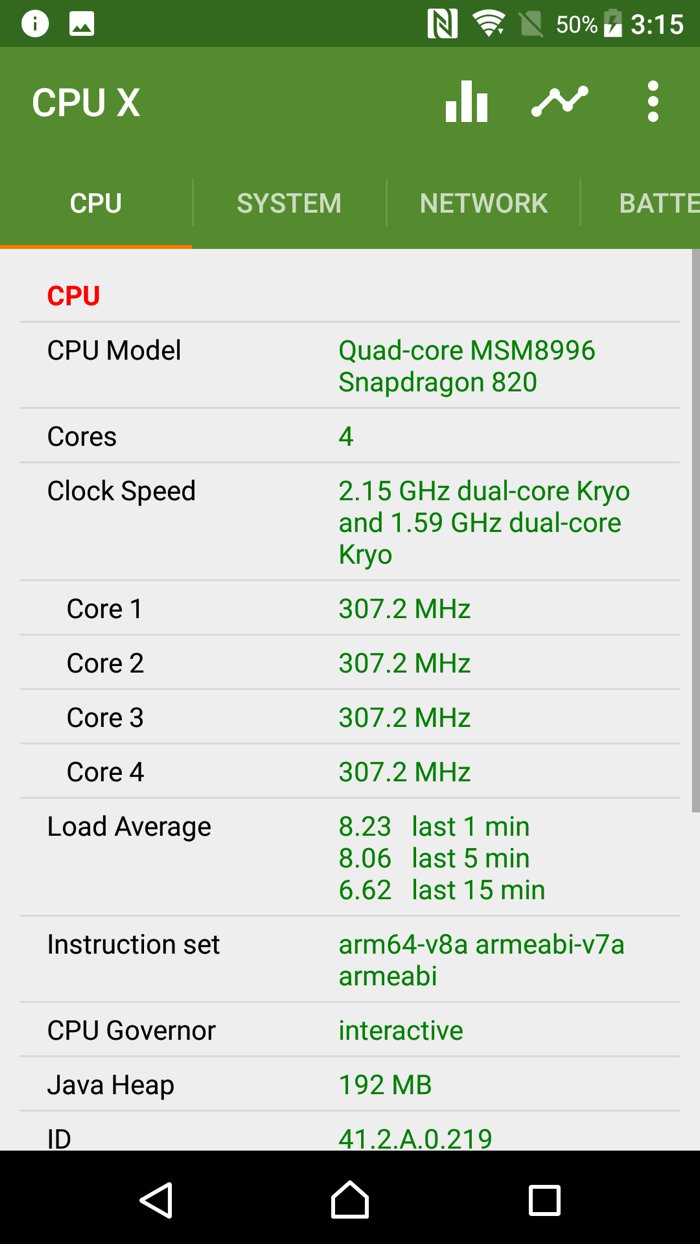This screenshot has height=1244, width=700.
Task: Tap the NFC status icon
Action: (442, 24)
